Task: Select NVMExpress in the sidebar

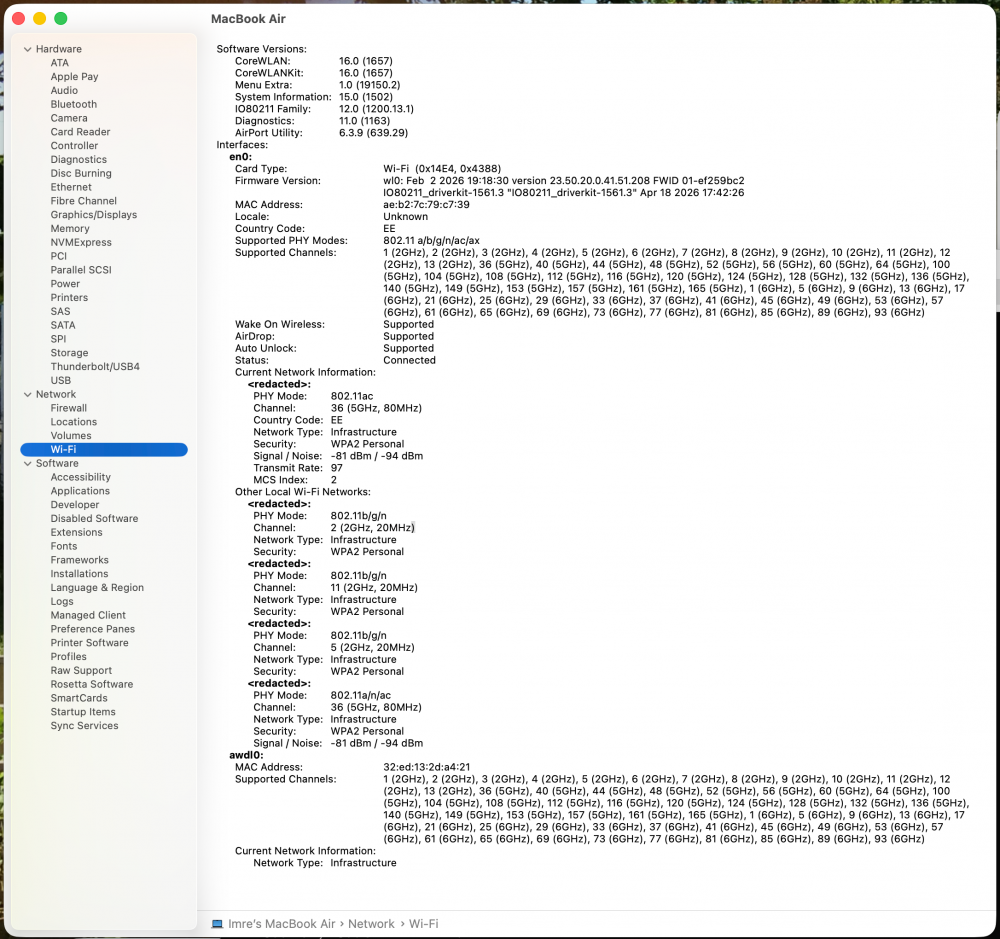Action: click(81, 242)
